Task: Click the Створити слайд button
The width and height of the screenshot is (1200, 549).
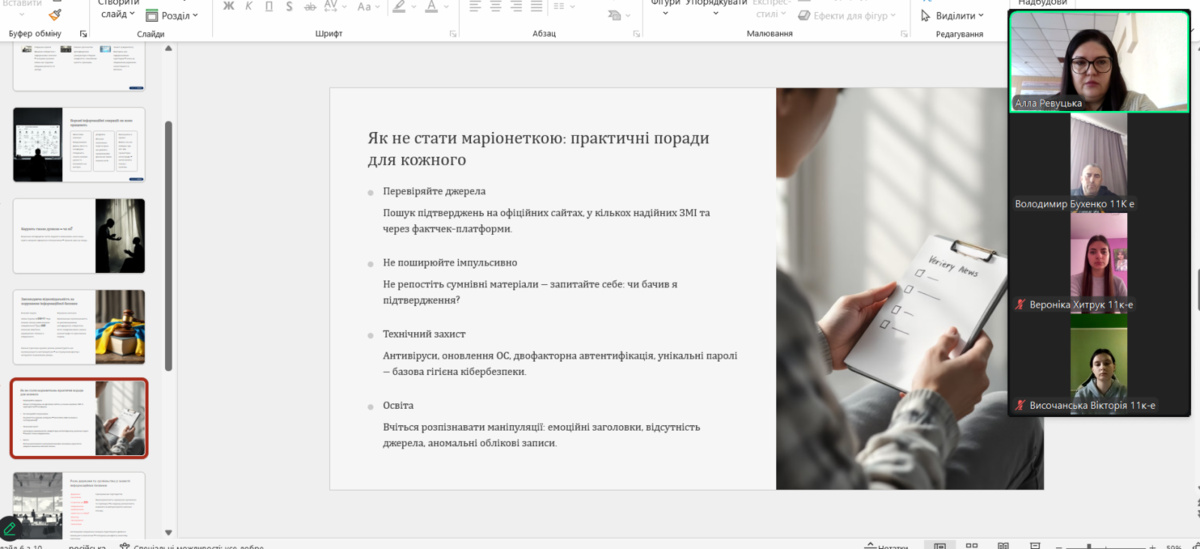Action: tap(119, 10)
